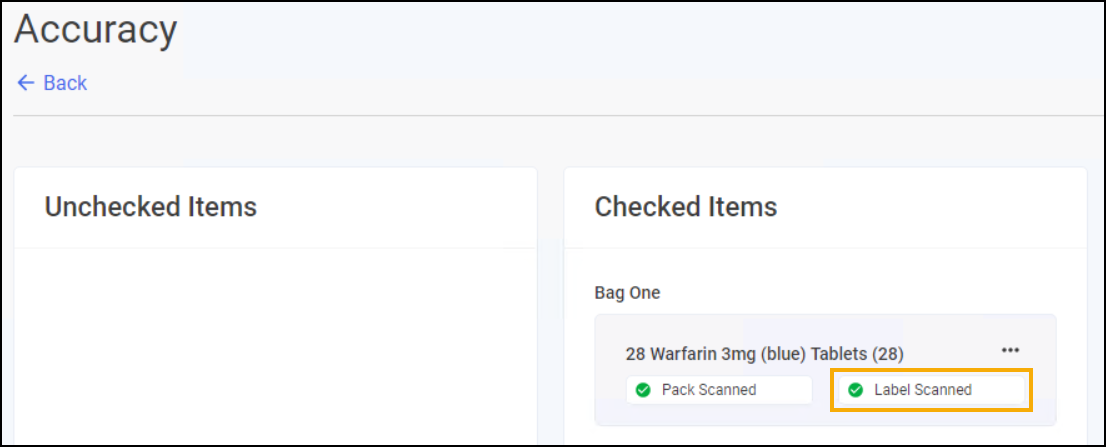Select the Label Scanned status badge

click(x=931, y=390)
